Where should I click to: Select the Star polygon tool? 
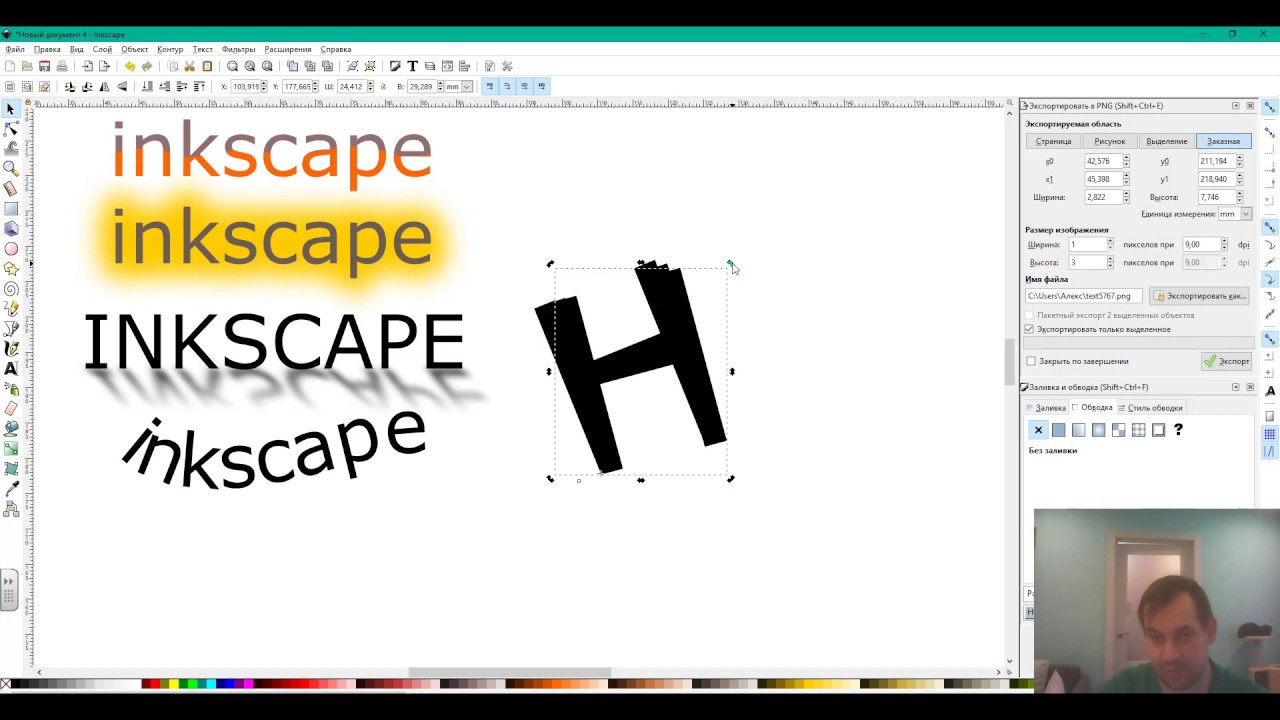pyautogui.click(x=11, y=269)
